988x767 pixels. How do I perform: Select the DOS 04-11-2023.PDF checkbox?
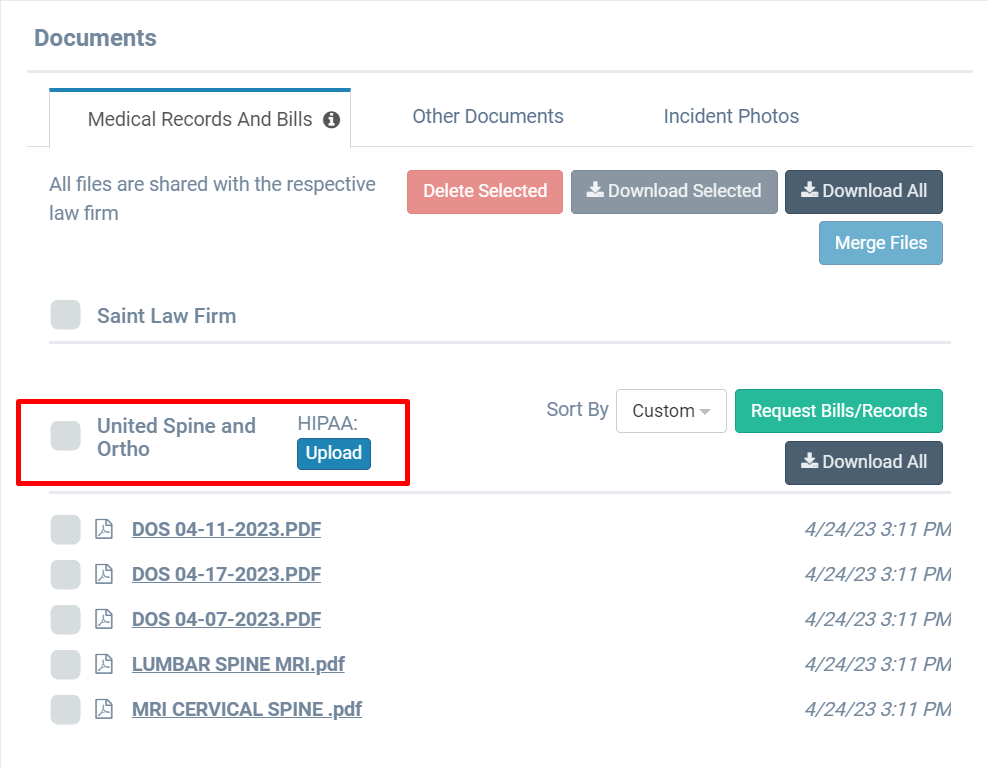click(66, 529)
